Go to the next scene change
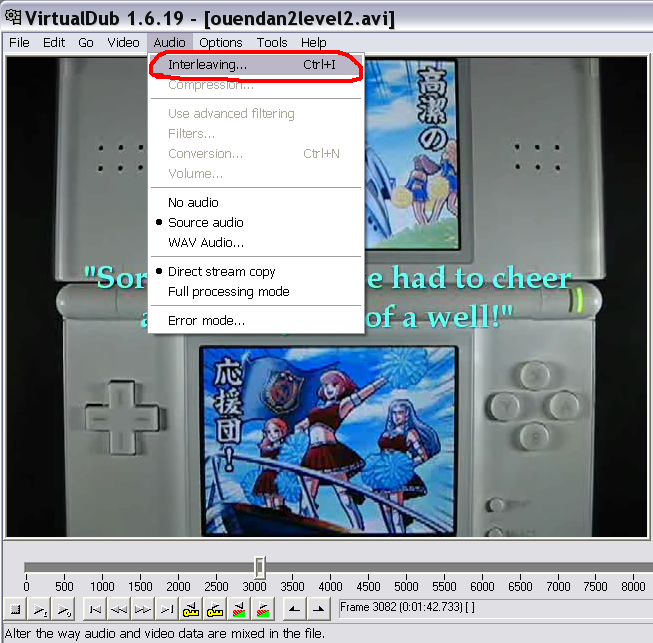This screenshot has width=653, height=643. 263,609
